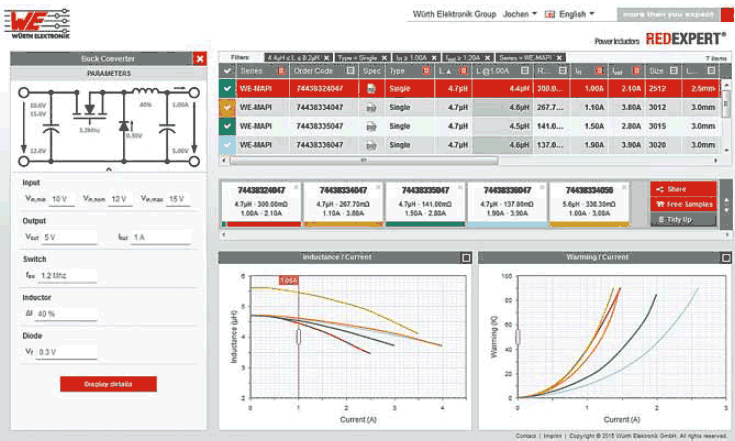
Task: Close the 74438335047 comparison card
Action: (x=460, y=187)
